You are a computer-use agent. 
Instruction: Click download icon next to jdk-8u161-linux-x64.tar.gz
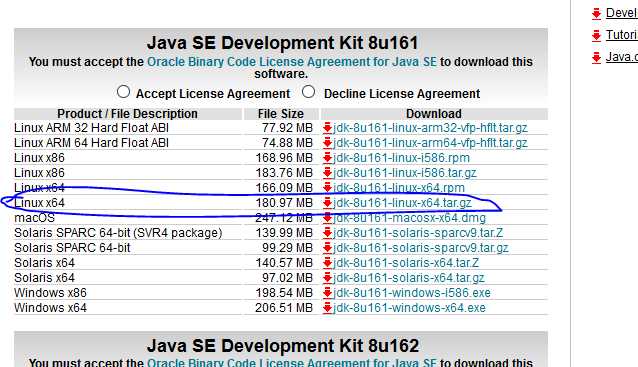[327, 203]
